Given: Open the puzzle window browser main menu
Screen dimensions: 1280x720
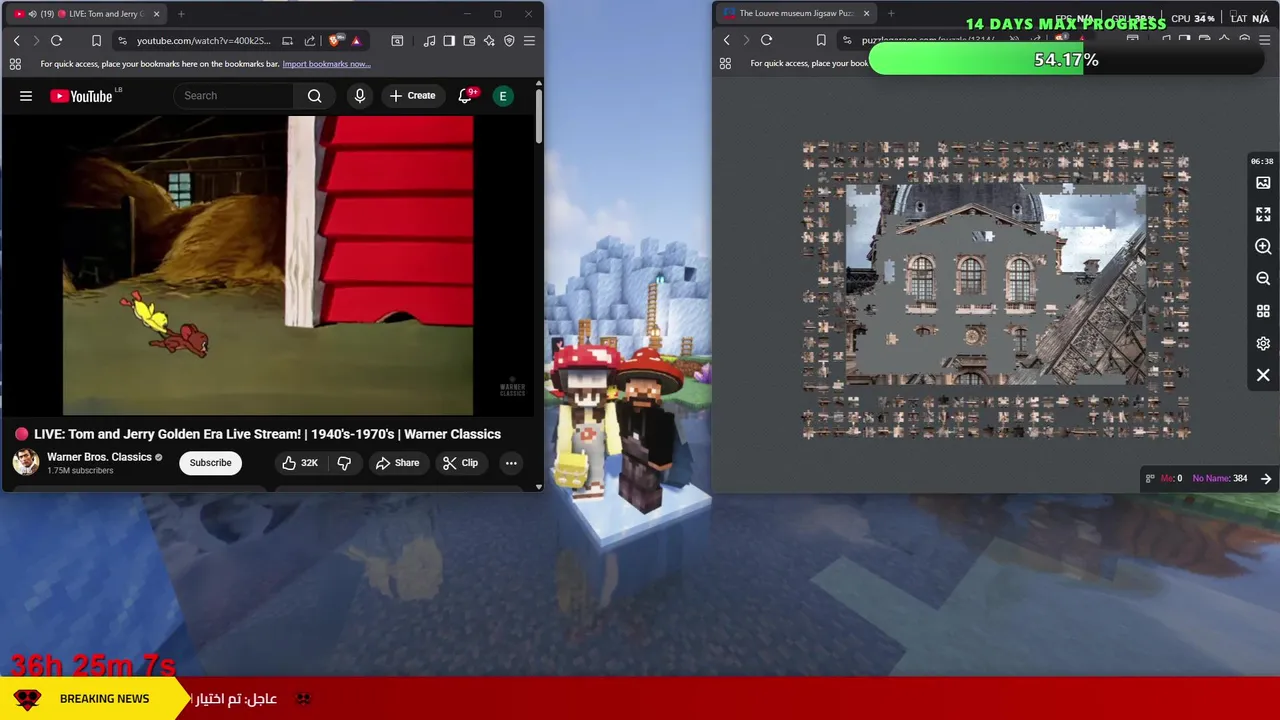Looking at the screenshot, I should point(1264,40).
